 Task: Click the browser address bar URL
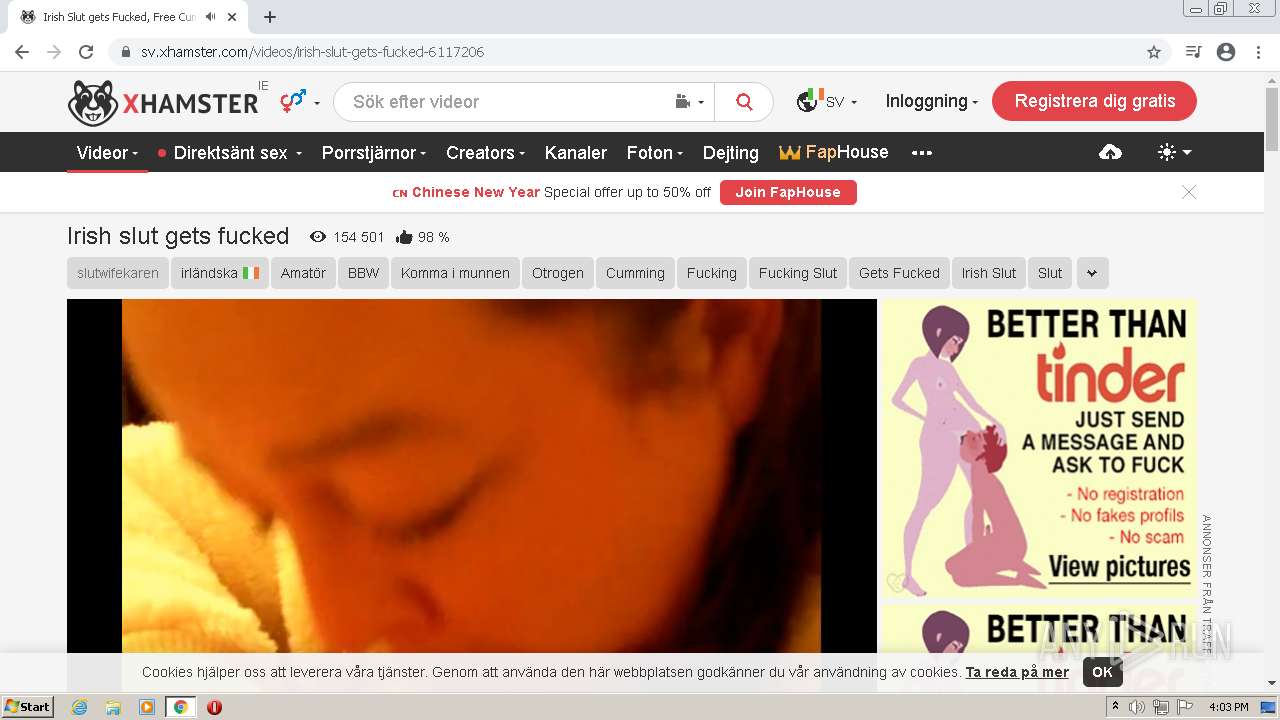312,52
